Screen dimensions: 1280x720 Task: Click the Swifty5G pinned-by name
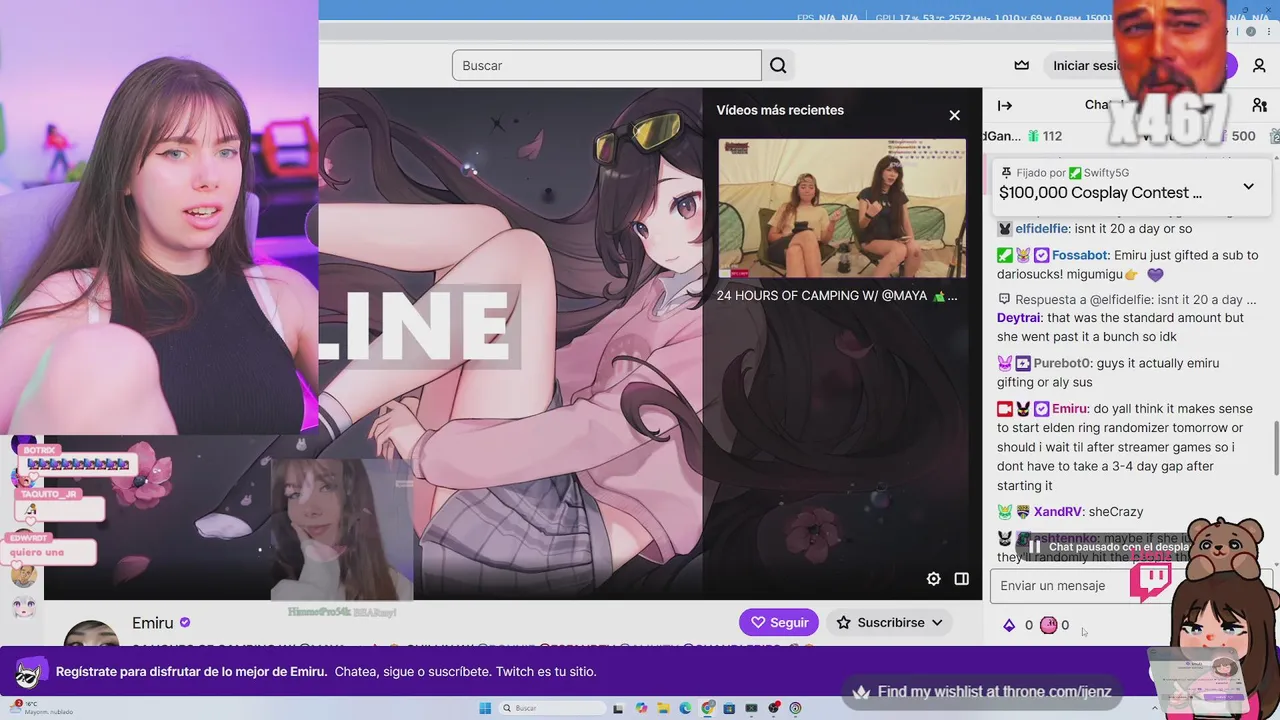[x=1106, y=173]
